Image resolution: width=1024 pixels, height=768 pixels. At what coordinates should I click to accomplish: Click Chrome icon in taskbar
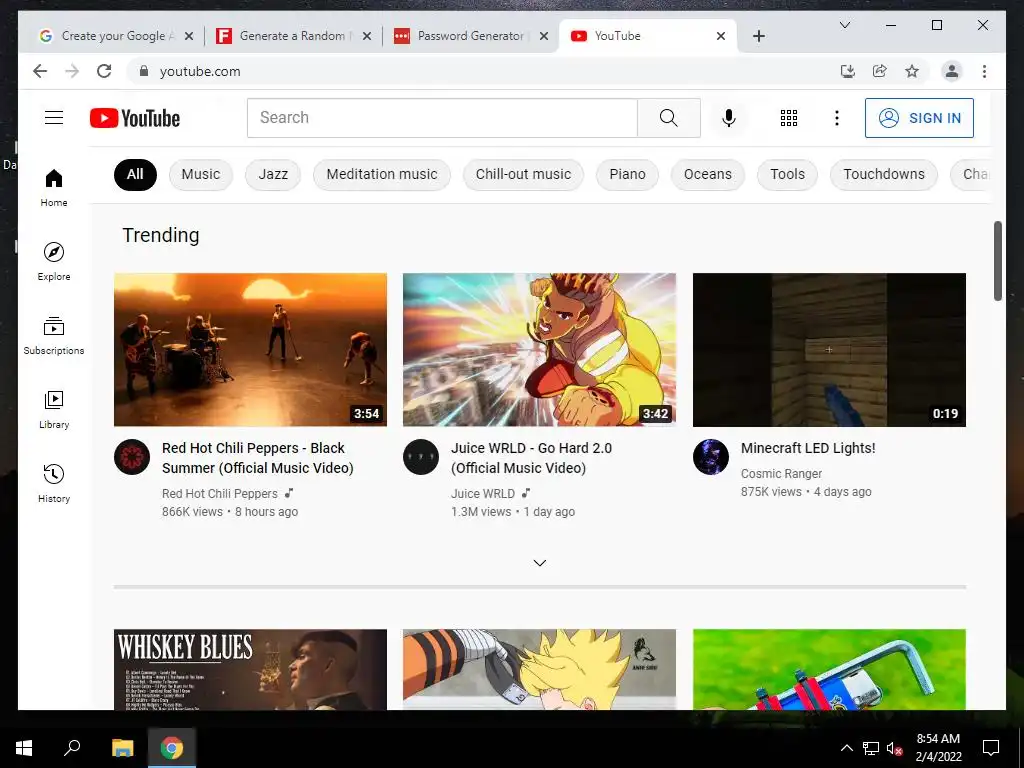(x=172, y=747)
